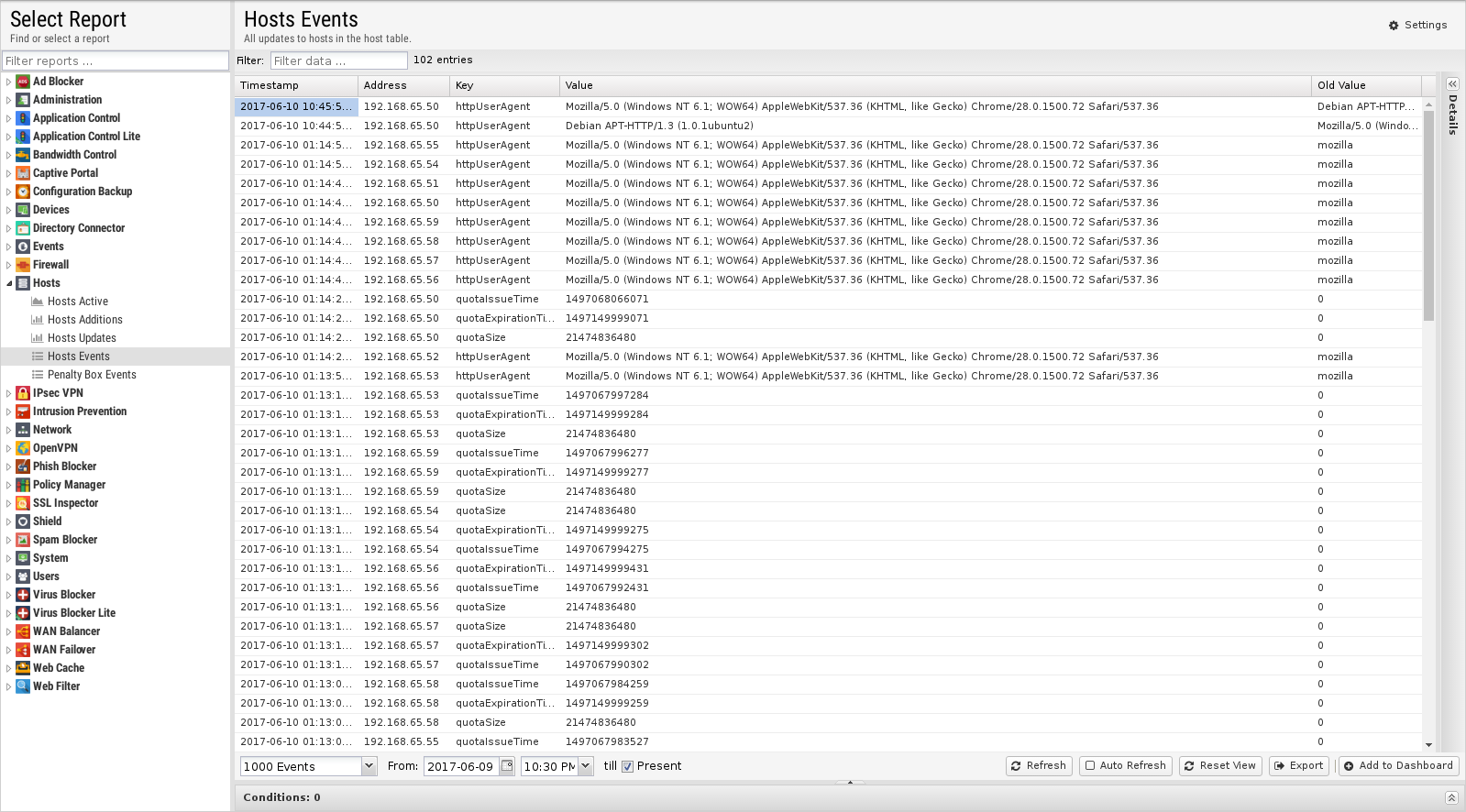Image resolution: width=1466 pixels, height=812 pixels.
Task: Select the Debian APT-HTTP/1.3 value row
Action: pyautogui.click(x=830, y=126)
